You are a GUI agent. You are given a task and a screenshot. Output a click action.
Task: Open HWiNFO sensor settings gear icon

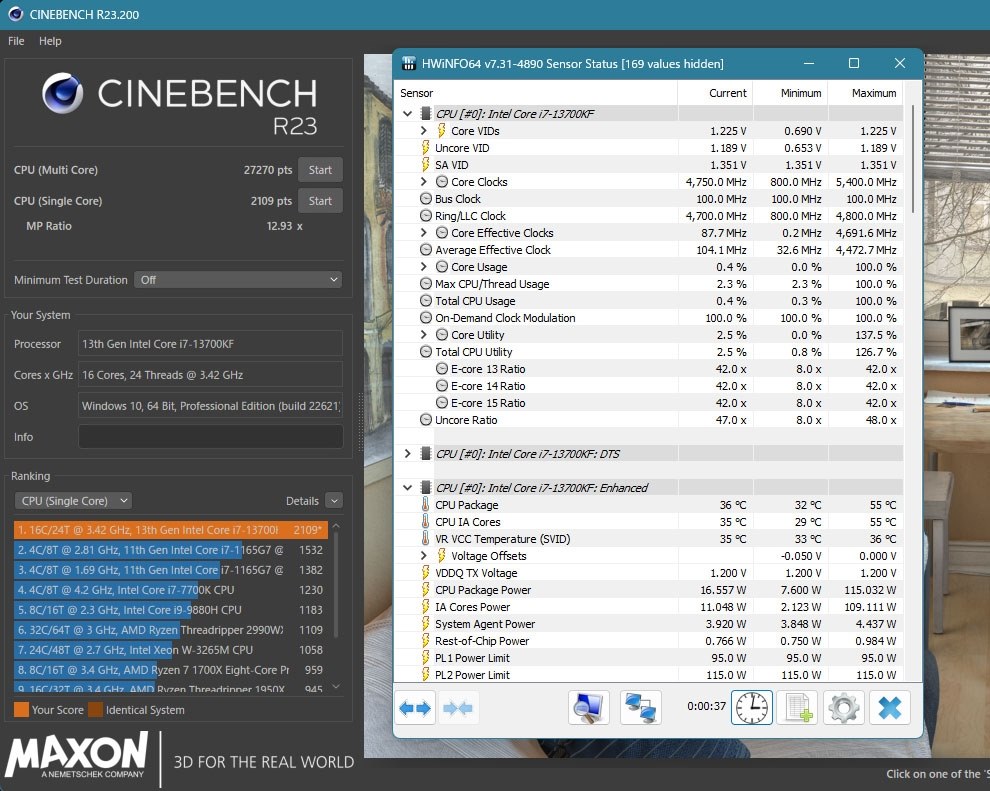pyautogui.click(x=844, y=708)
